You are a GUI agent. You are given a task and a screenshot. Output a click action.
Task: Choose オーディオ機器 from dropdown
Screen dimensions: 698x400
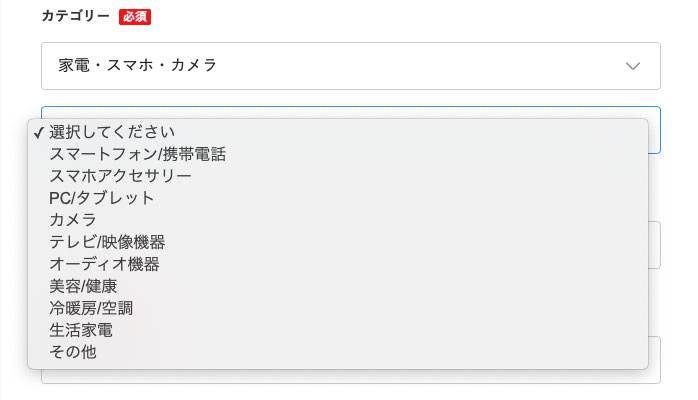click(337, 264)
